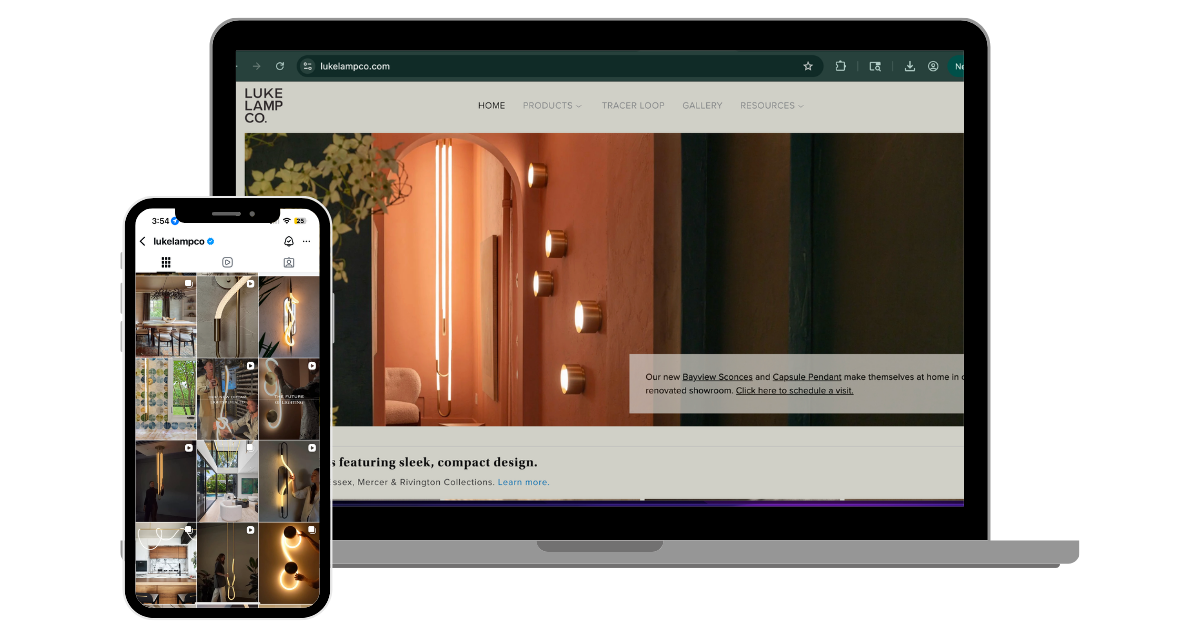Click the Luke Lamp Co. logo
This screenshot has height=630, width=1200.
(264, 106)
